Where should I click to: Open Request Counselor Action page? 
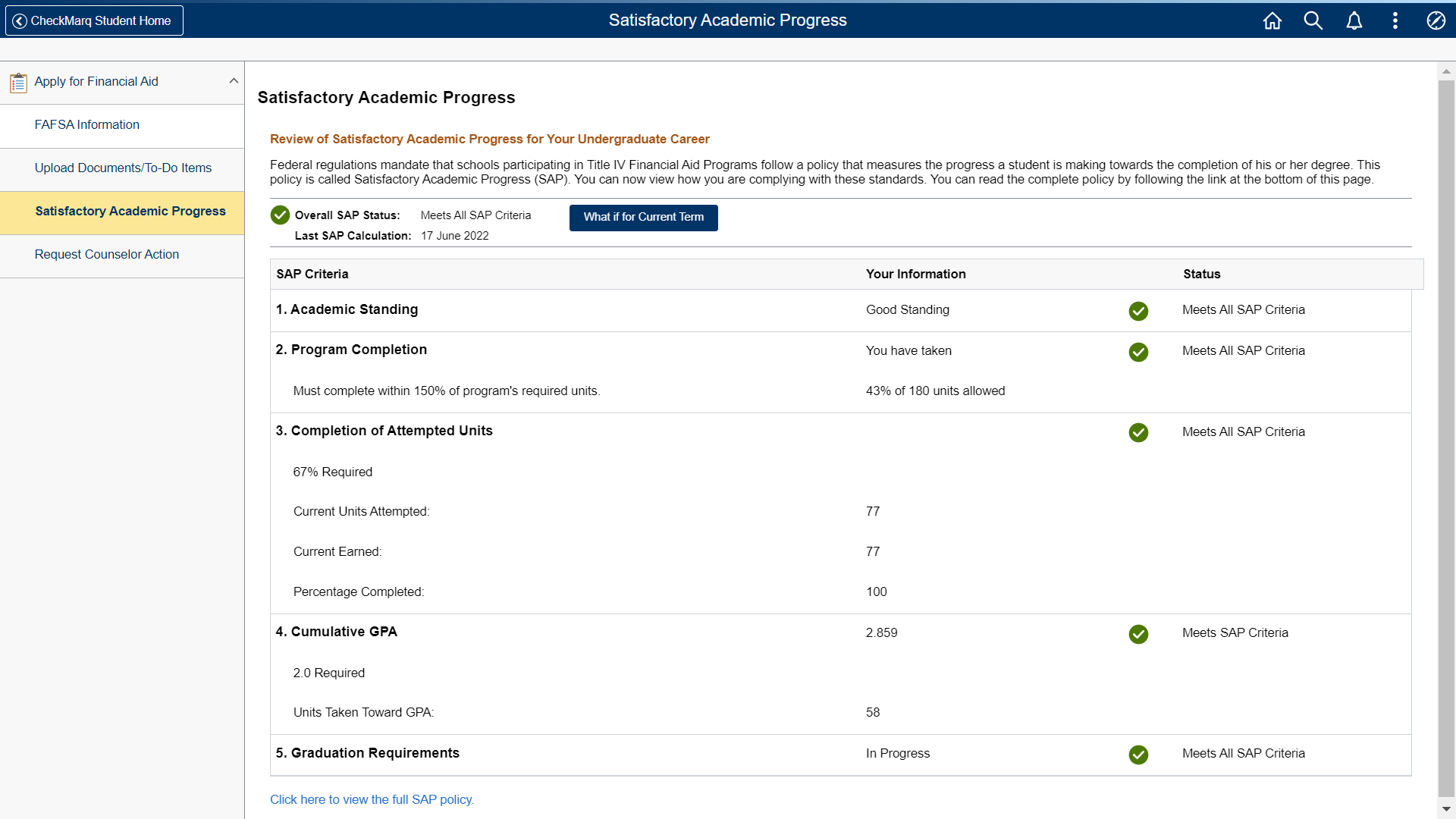point(106,255)
